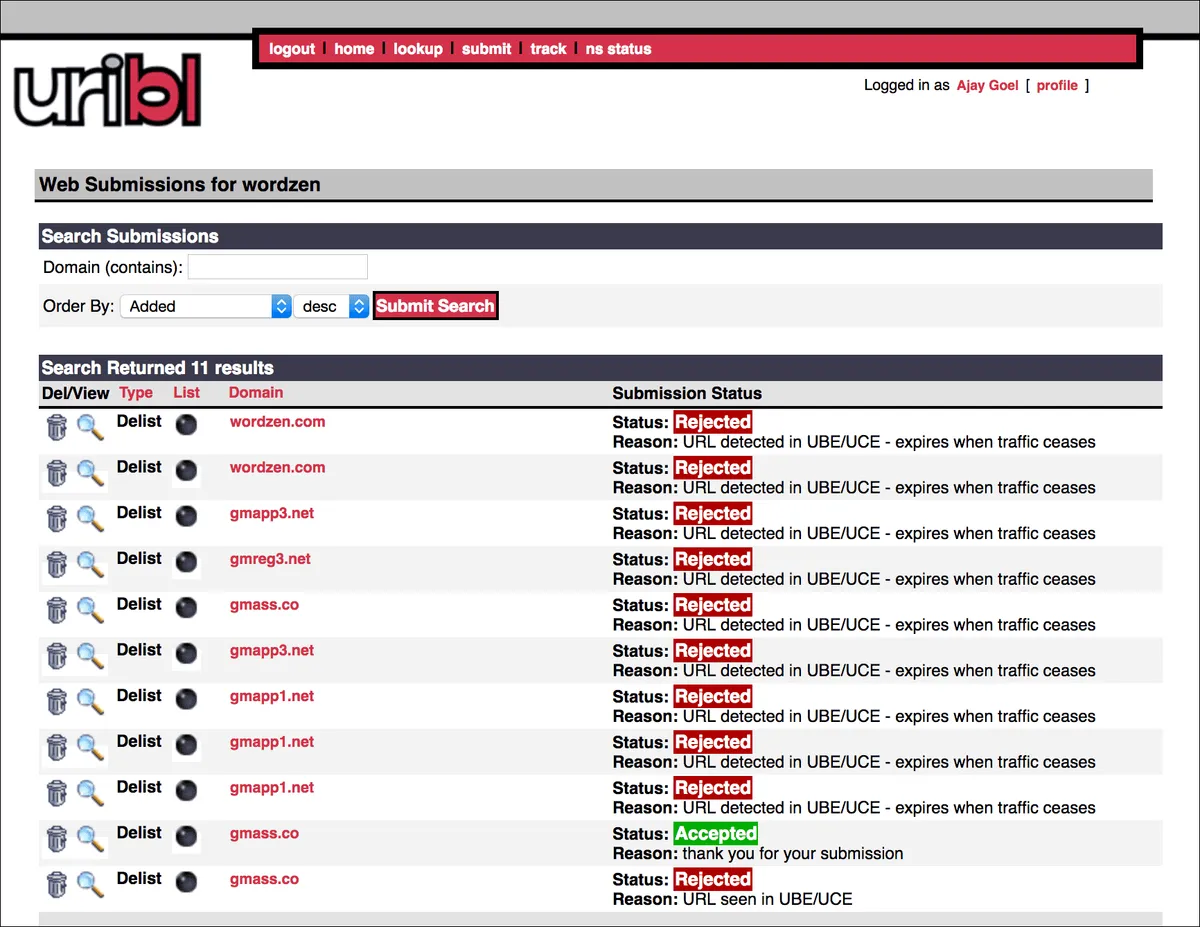This screenshot has width=1200, height=927.
Task: Open gmass.co link in 'URL seen in UBE/UCE' row
Action: click(x=264, y=879)
